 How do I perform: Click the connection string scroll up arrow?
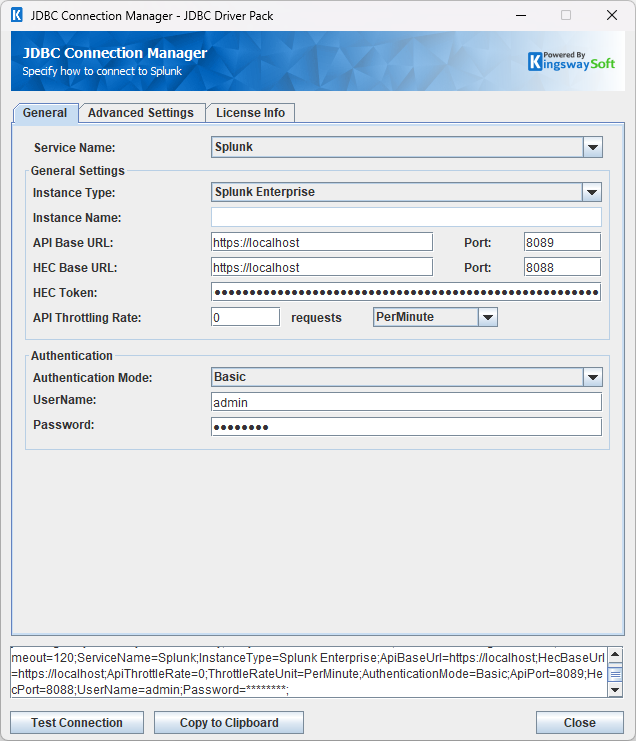coord(615,655)
